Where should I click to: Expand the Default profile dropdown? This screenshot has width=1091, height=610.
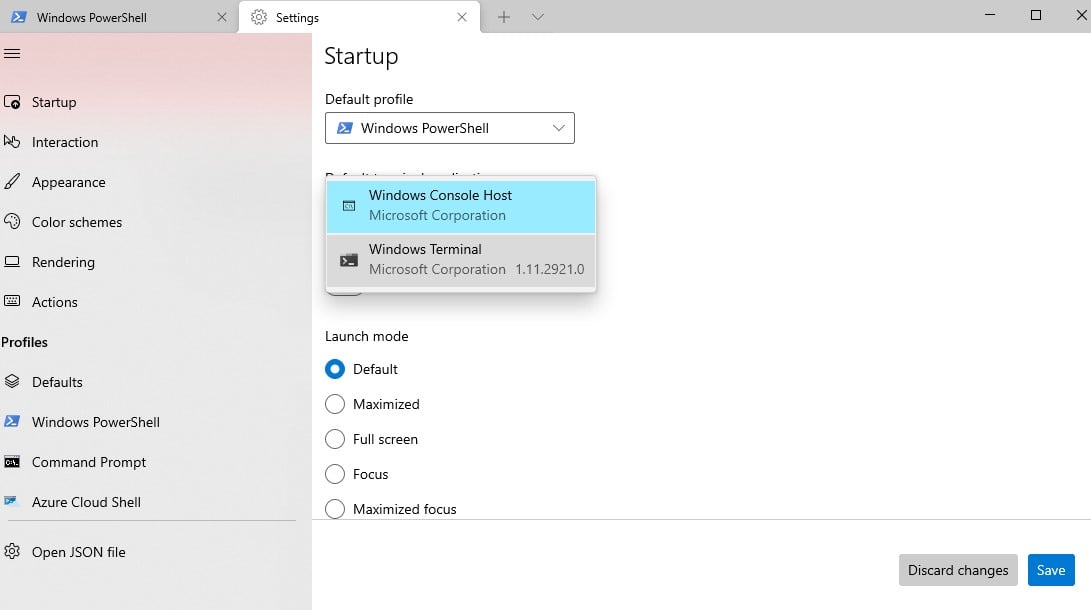tap(450, 128)
